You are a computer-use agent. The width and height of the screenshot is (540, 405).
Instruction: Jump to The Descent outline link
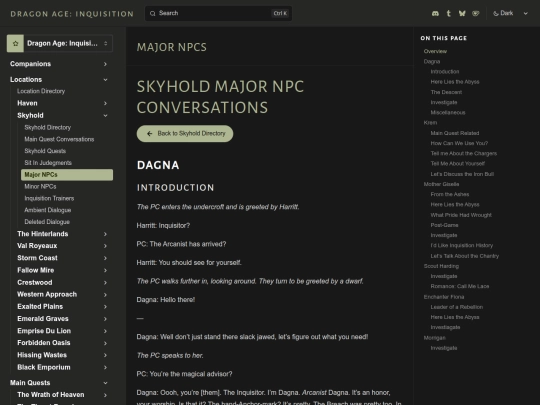pyautogui.click(x=446, y=92)
